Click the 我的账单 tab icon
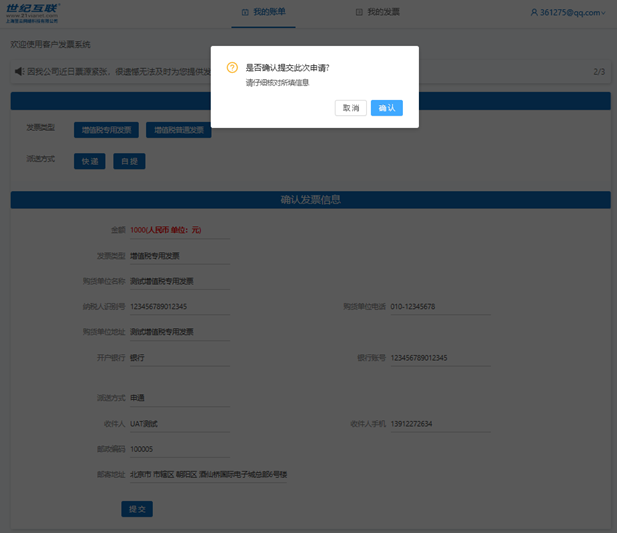This screenshot has height=533, width=617. pos(246,13)
